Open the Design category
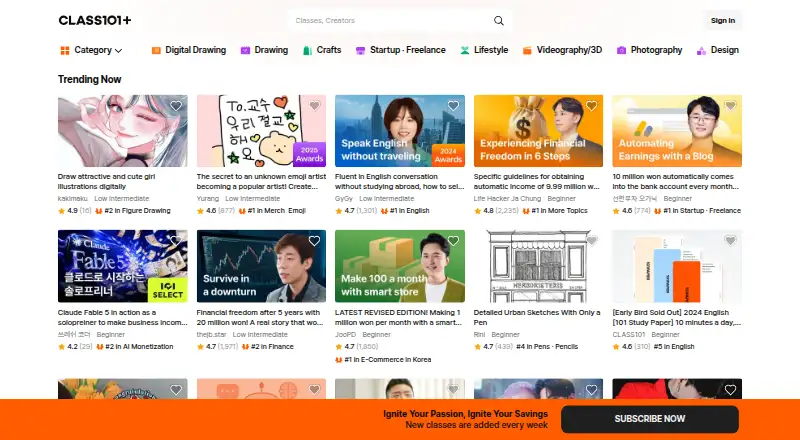800x440 pixels. [718, 50]
